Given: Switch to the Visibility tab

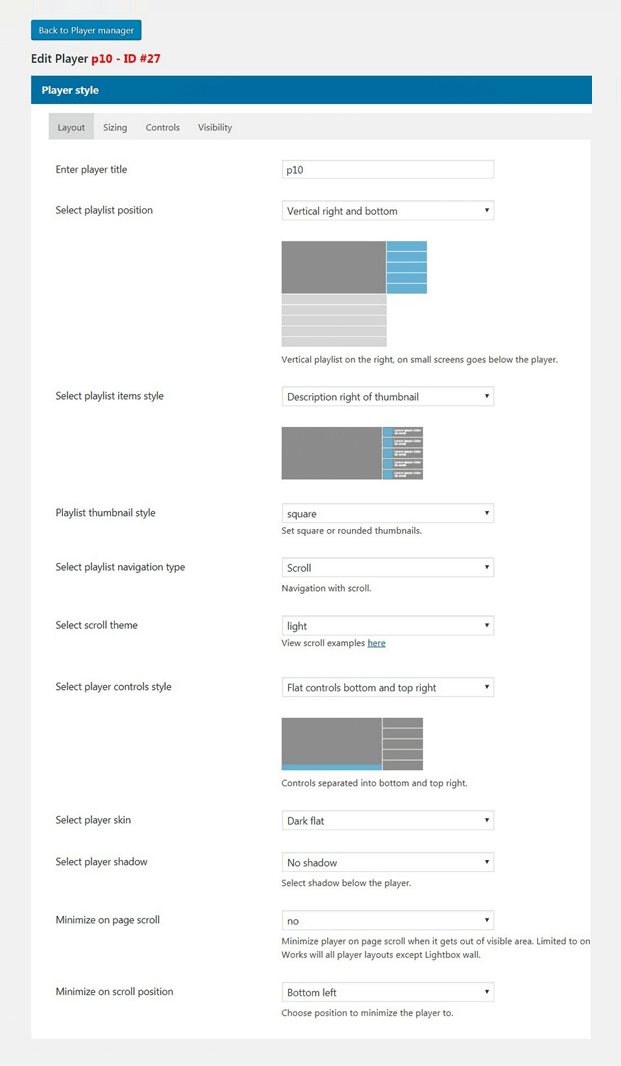Looking at the screenshot, I should coord(214,127).
